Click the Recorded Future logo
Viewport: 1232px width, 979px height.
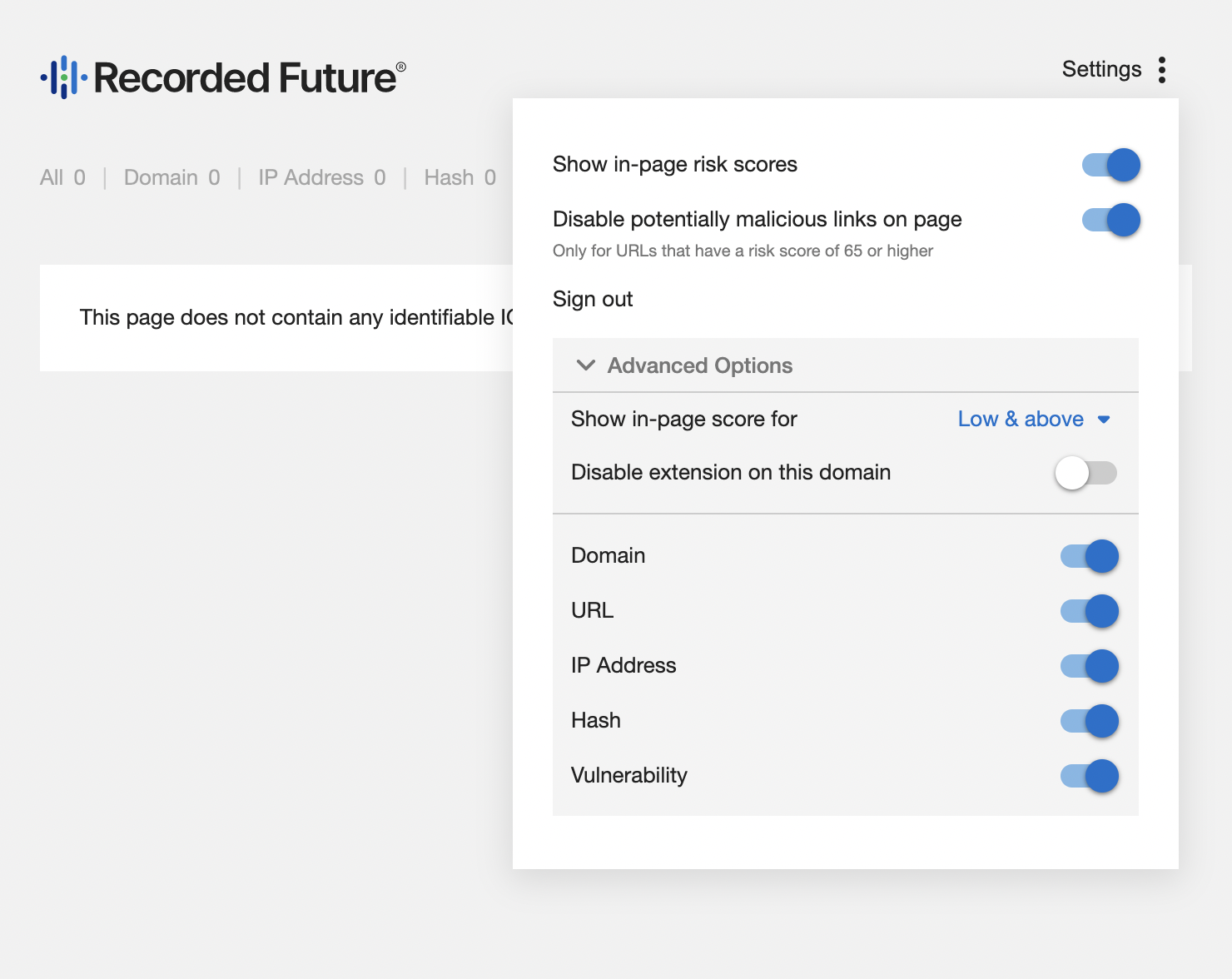pyautogui.click(x=223, y=77)
